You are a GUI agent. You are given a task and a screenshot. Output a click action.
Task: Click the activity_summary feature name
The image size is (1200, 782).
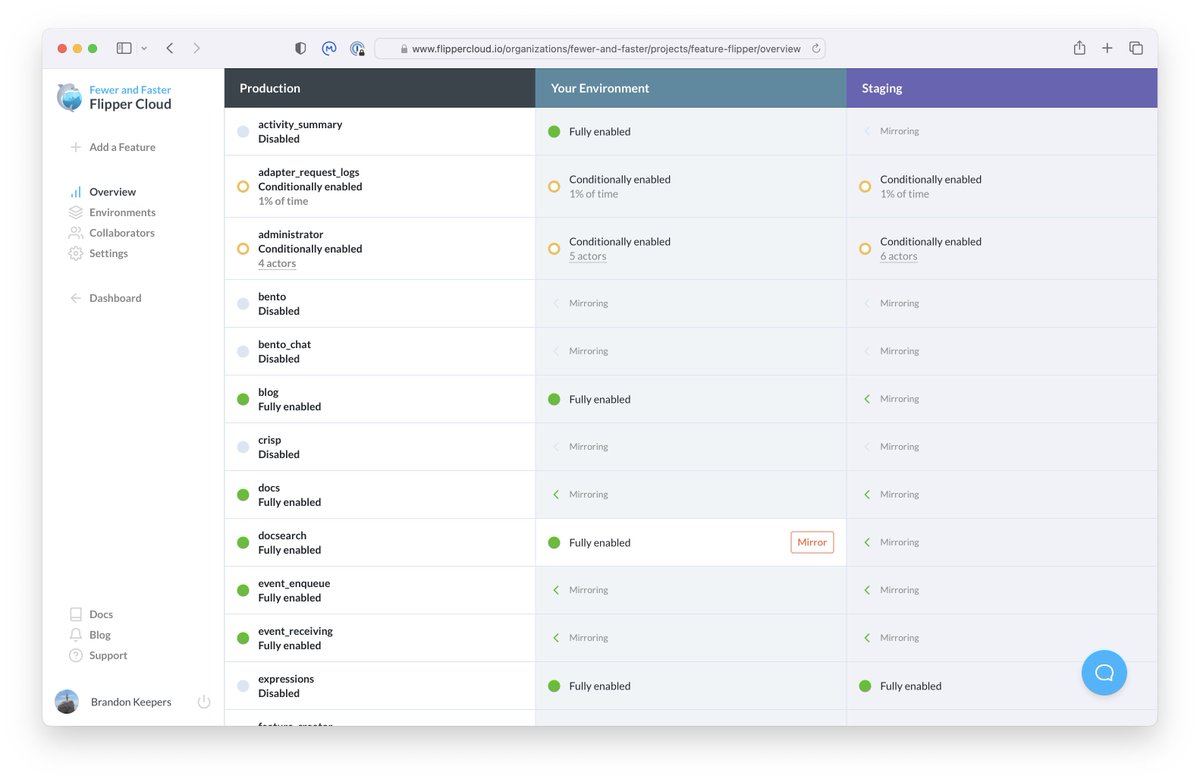pyautogui.click(x=300, y=124)
